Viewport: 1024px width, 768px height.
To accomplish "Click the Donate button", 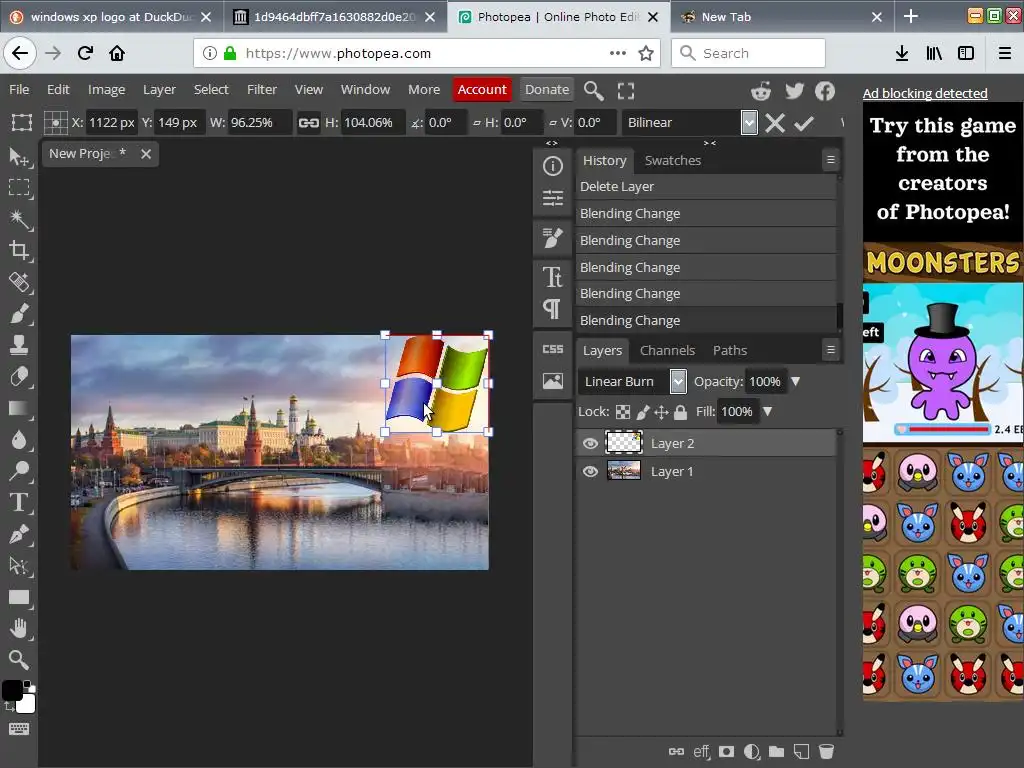I will 547,89.
